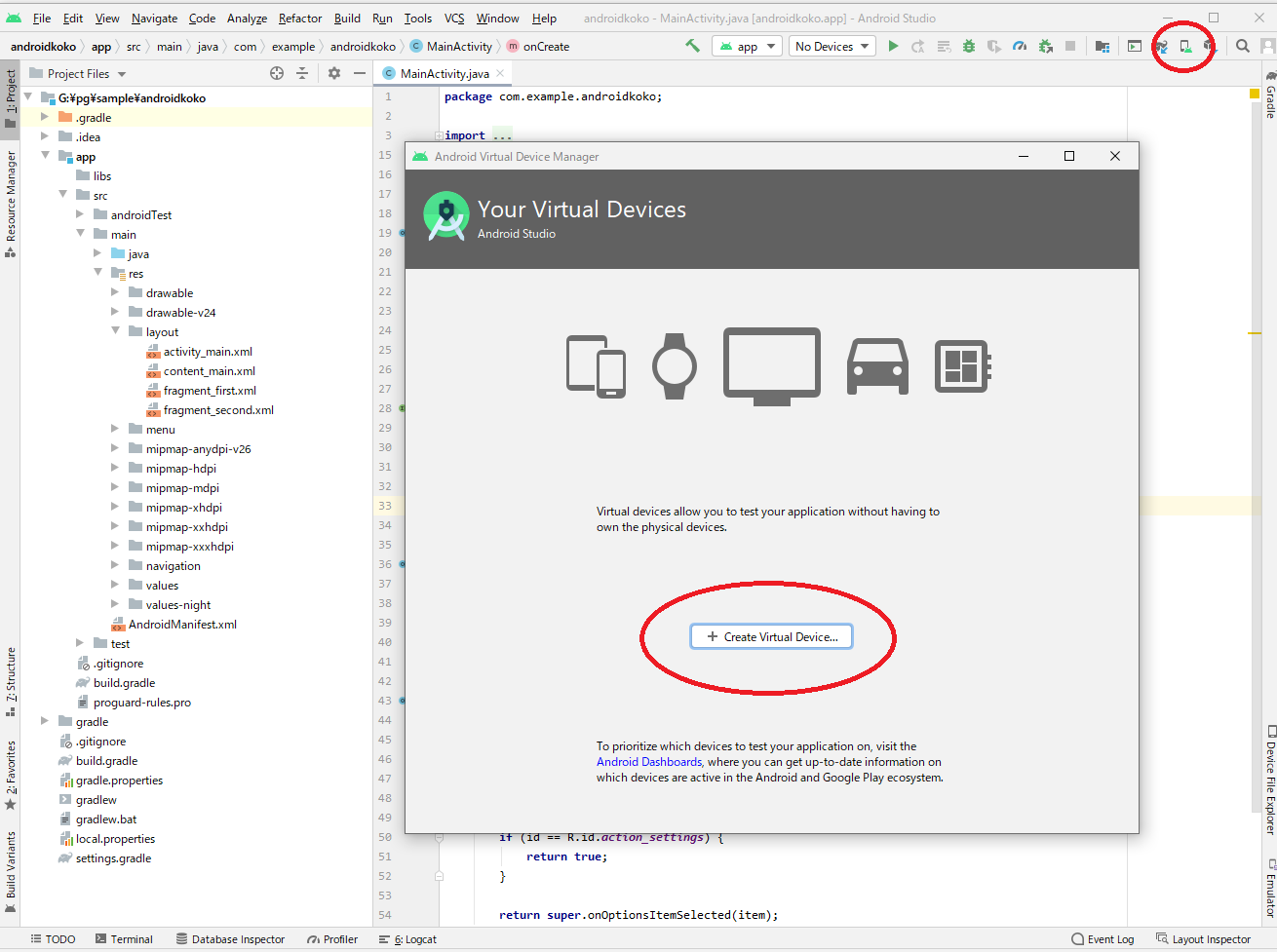Click the Attach Debugger to Android Process icon
The width and height of the screenshot is (1277, 952).
[1045, 46]
